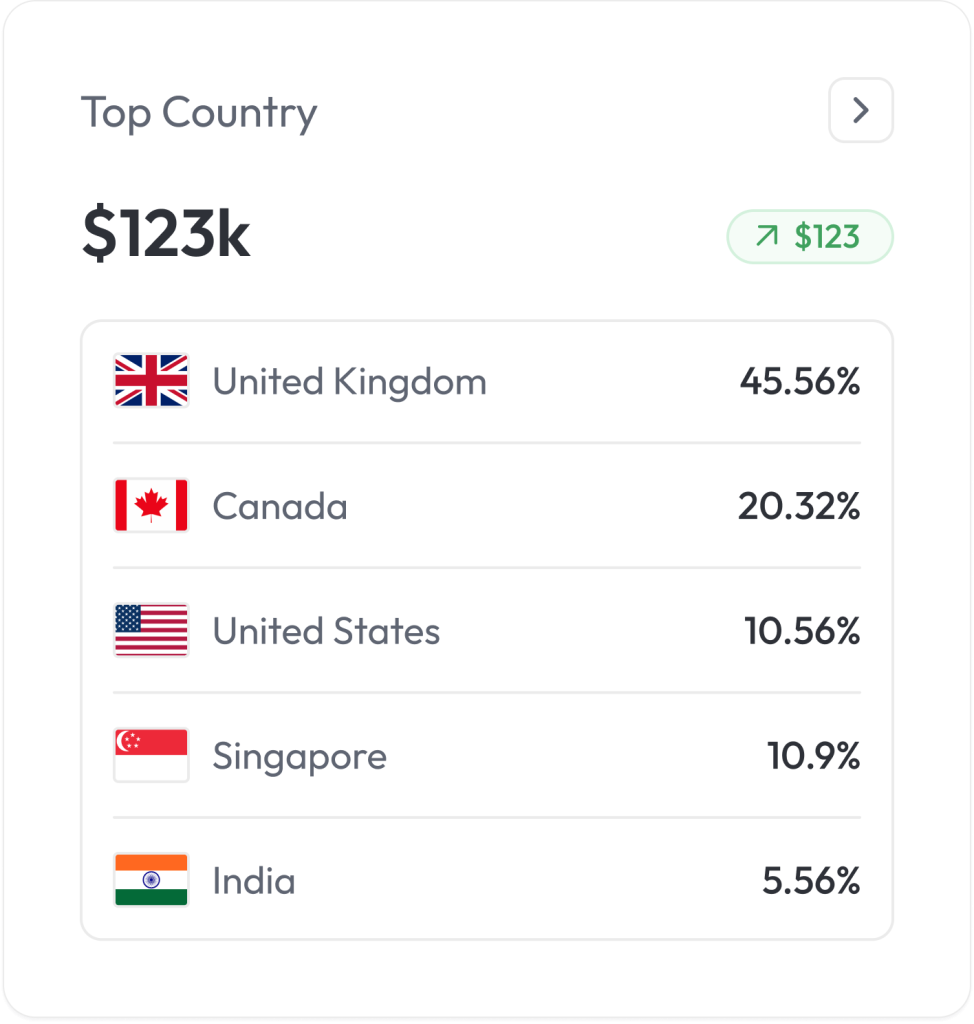Viewport: 974px width, 1024px height.
Task: Click the 5.56% India percentage
Action: pyautogui.click(x=811, y=882)
